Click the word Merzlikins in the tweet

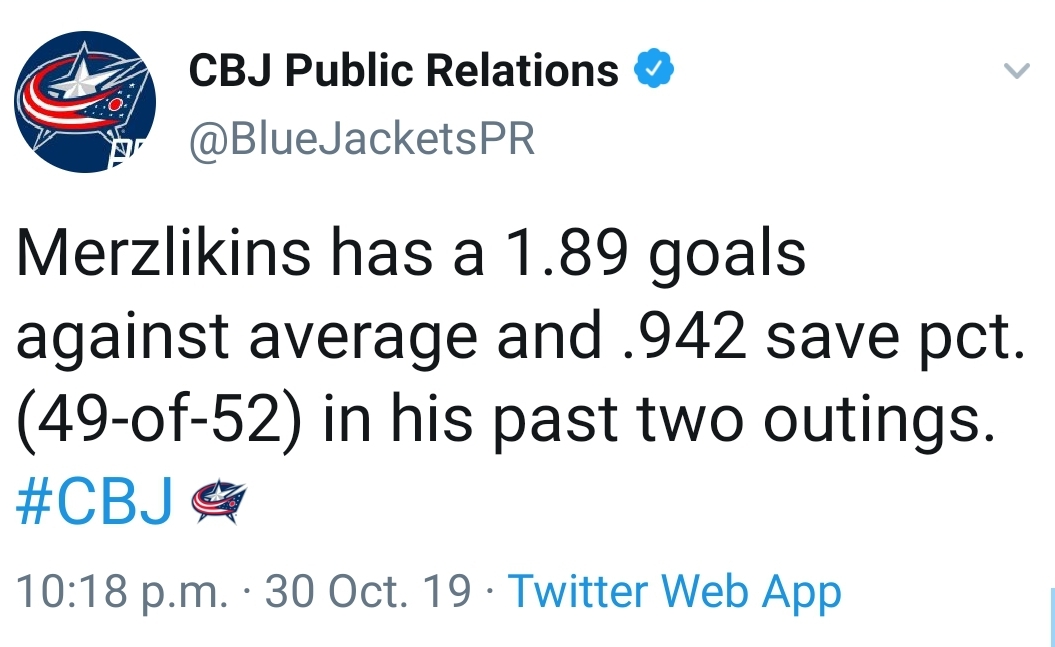[x=163, y=253]
